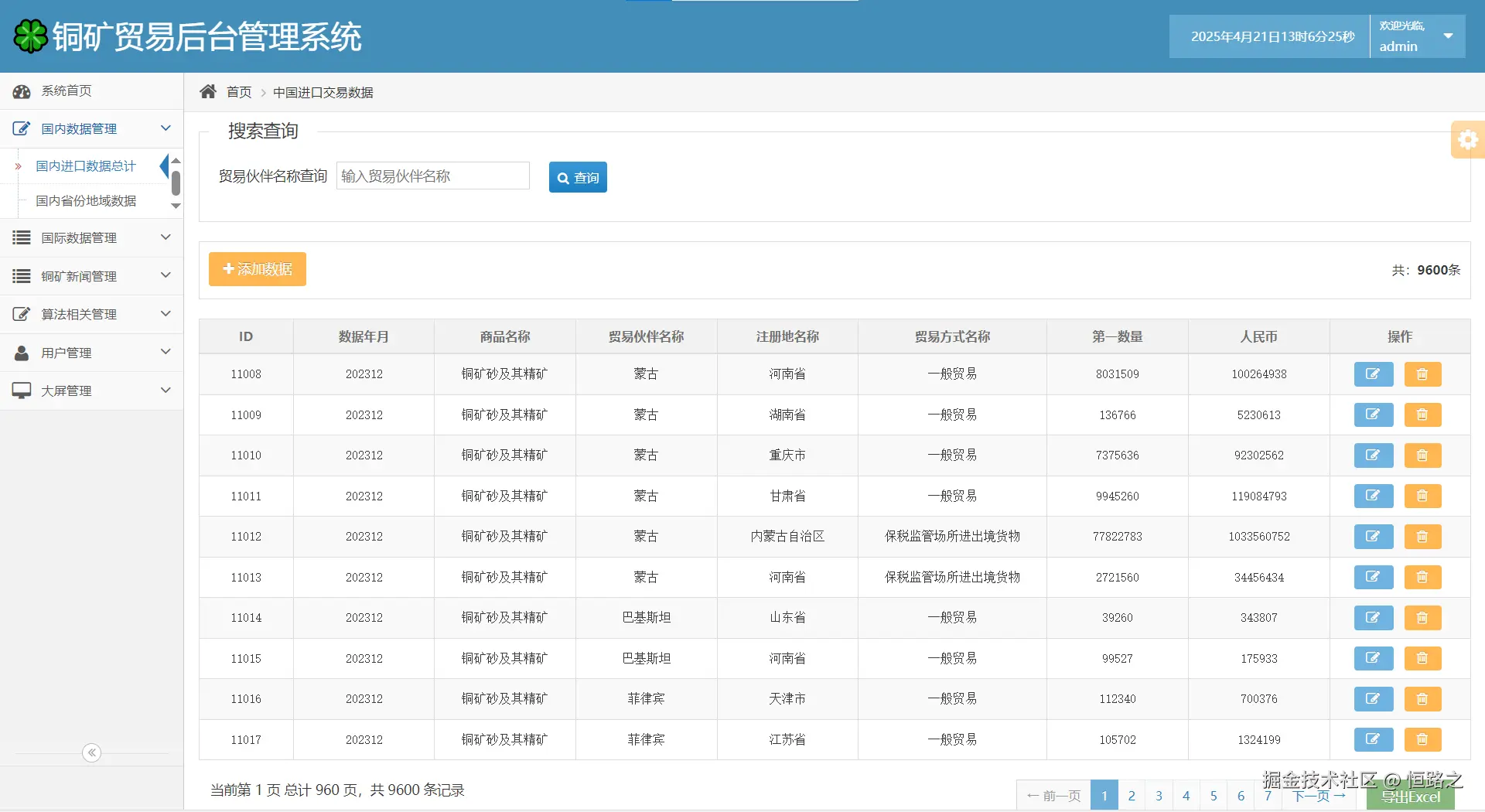Click the 中国进口交易数据 breadcrumb text
Screen dimensions: 1485x812
point(323,93)
